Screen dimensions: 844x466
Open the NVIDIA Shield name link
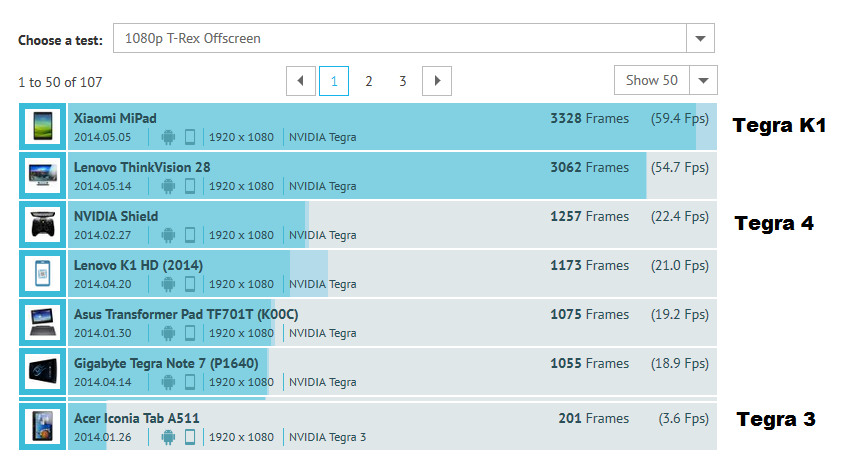tap(116, 216)
